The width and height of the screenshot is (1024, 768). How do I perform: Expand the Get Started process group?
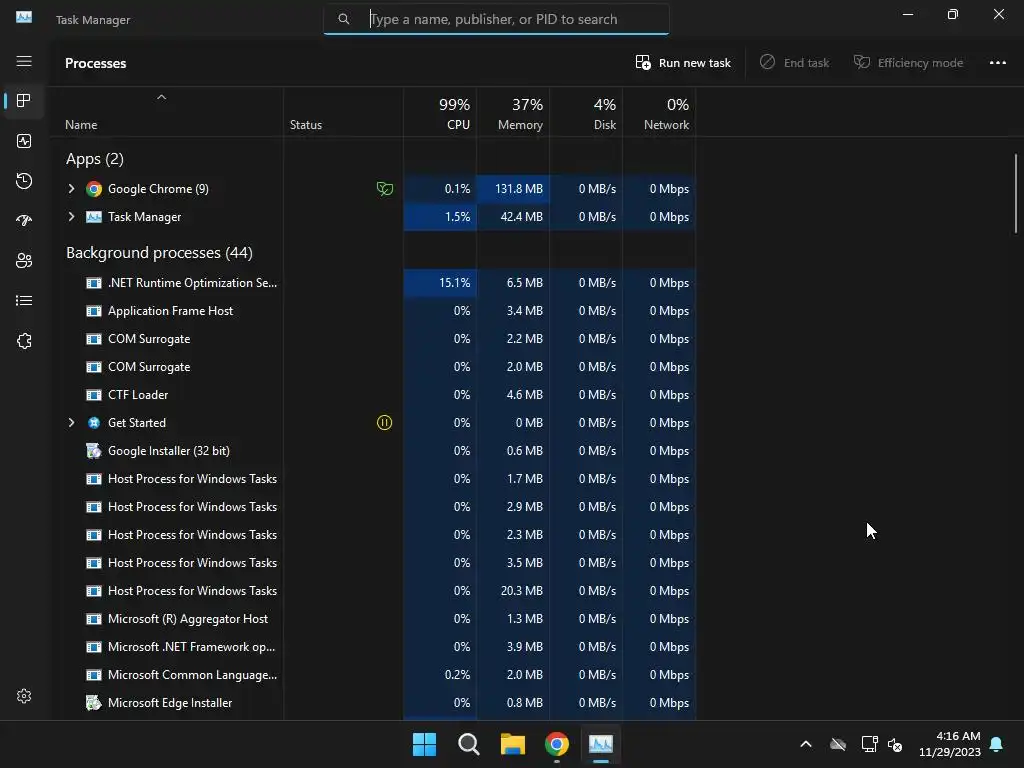click(x=71, y=423)
